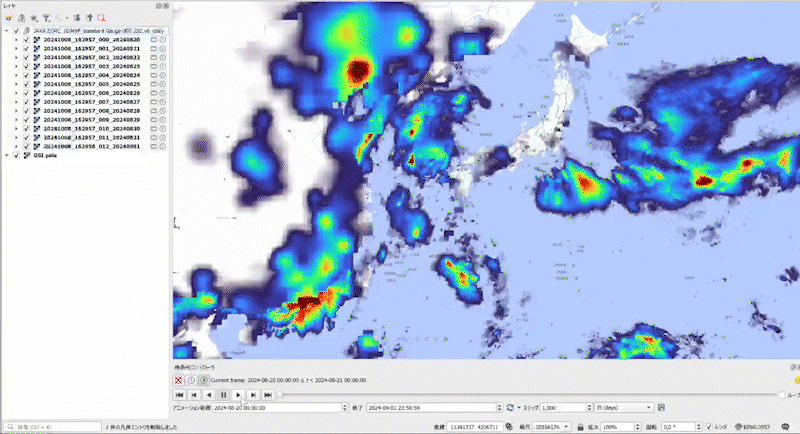Expand layer 009_20240829 legend
Screen dimensions: 800x434
pyautogui.click(x=16, y=120)
